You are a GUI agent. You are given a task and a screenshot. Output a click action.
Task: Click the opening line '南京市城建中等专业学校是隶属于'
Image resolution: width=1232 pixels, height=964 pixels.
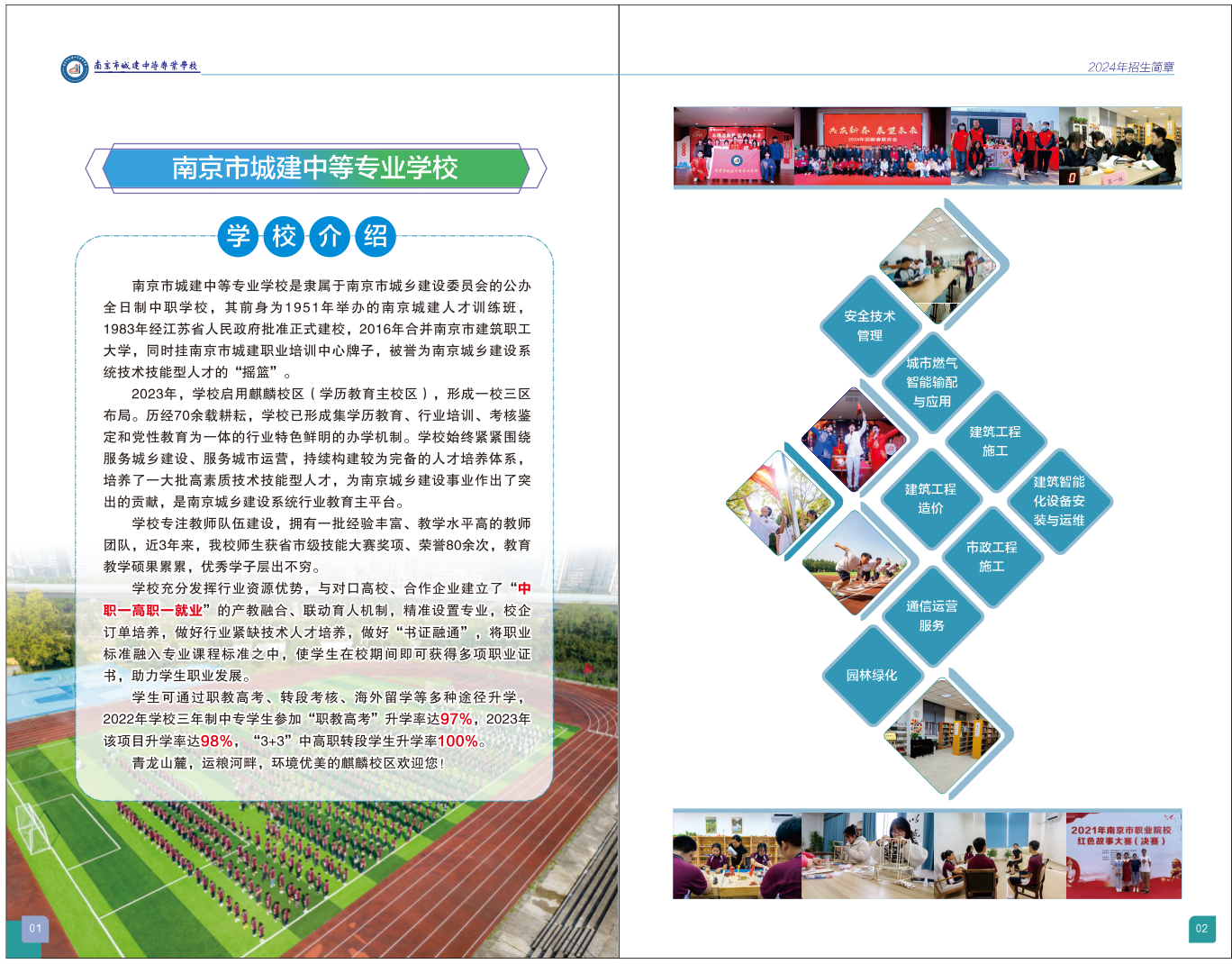click(x=331, y=286)
